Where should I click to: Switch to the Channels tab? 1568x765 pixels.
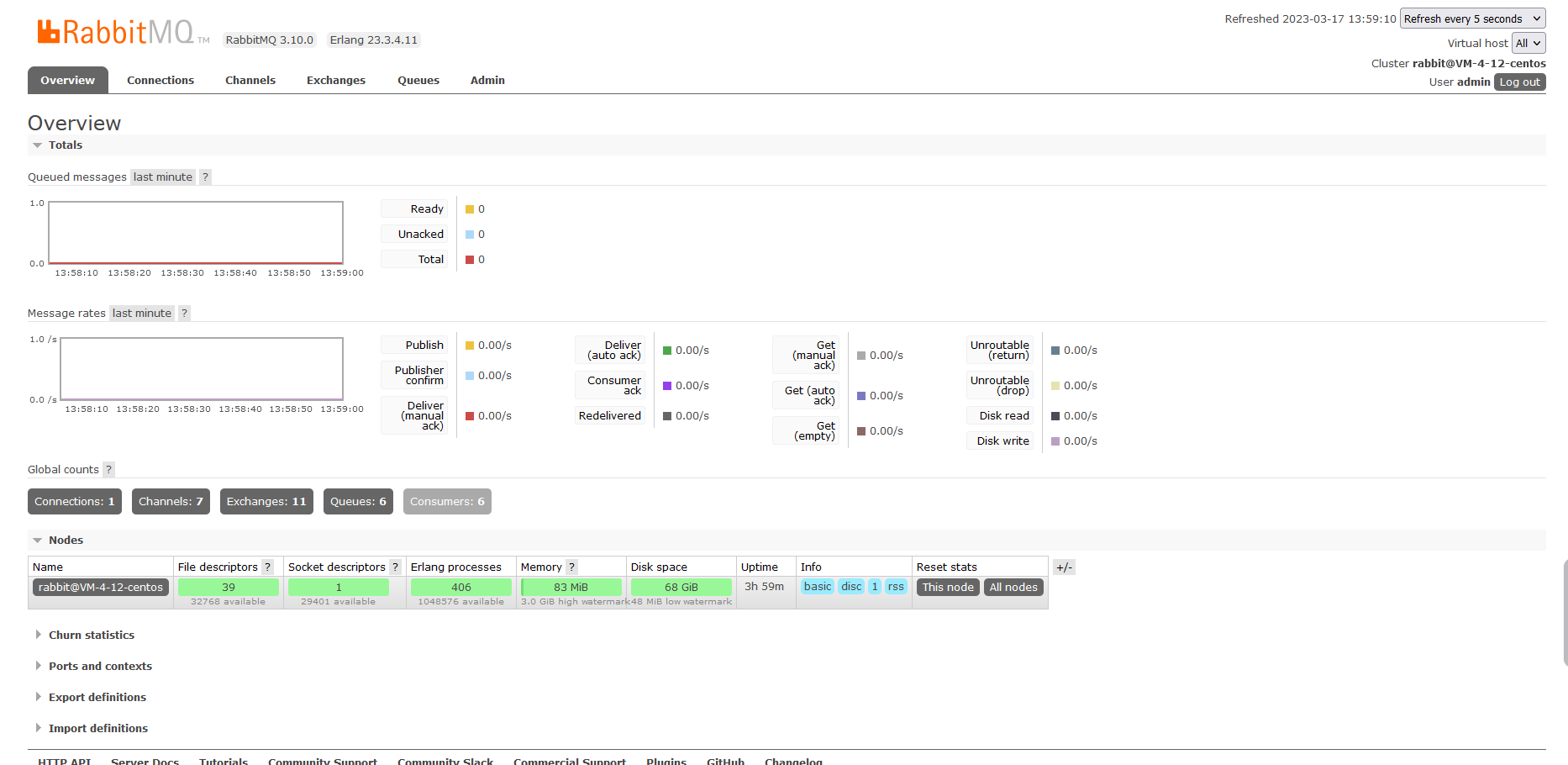[x=250, y=80]
